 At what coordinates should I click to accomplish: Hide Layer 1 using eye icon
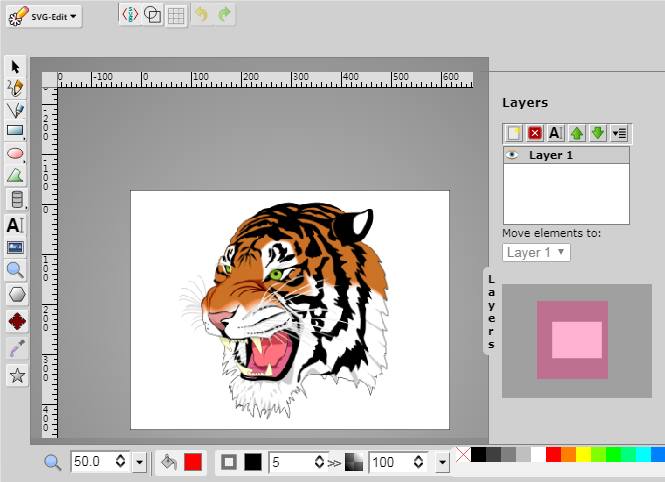(x=512, y=155)
